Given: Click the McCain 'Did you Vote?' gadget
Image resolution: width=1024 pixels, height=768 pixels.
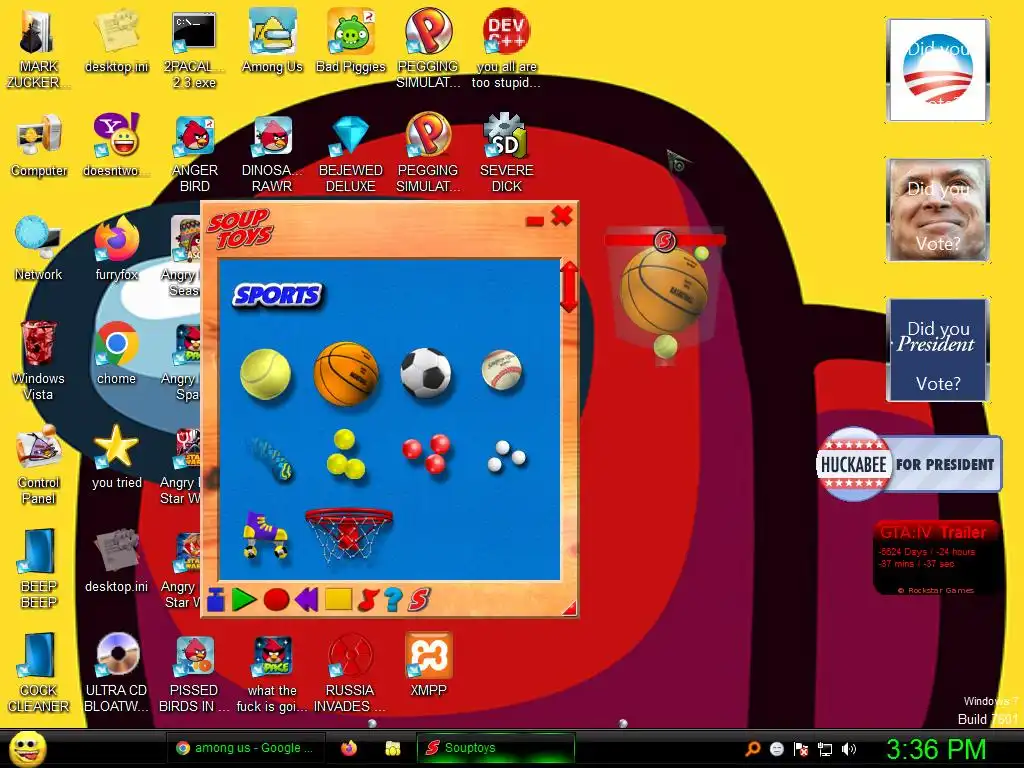Looking at the screenshot, I should point(938,210).
